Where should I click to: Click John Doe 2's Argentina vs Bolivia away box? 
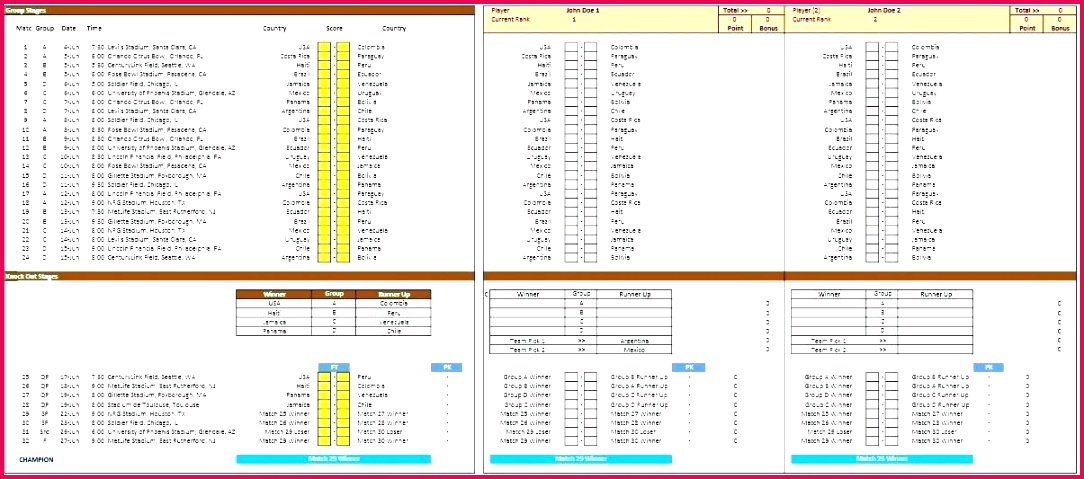[x=891, y=258]
